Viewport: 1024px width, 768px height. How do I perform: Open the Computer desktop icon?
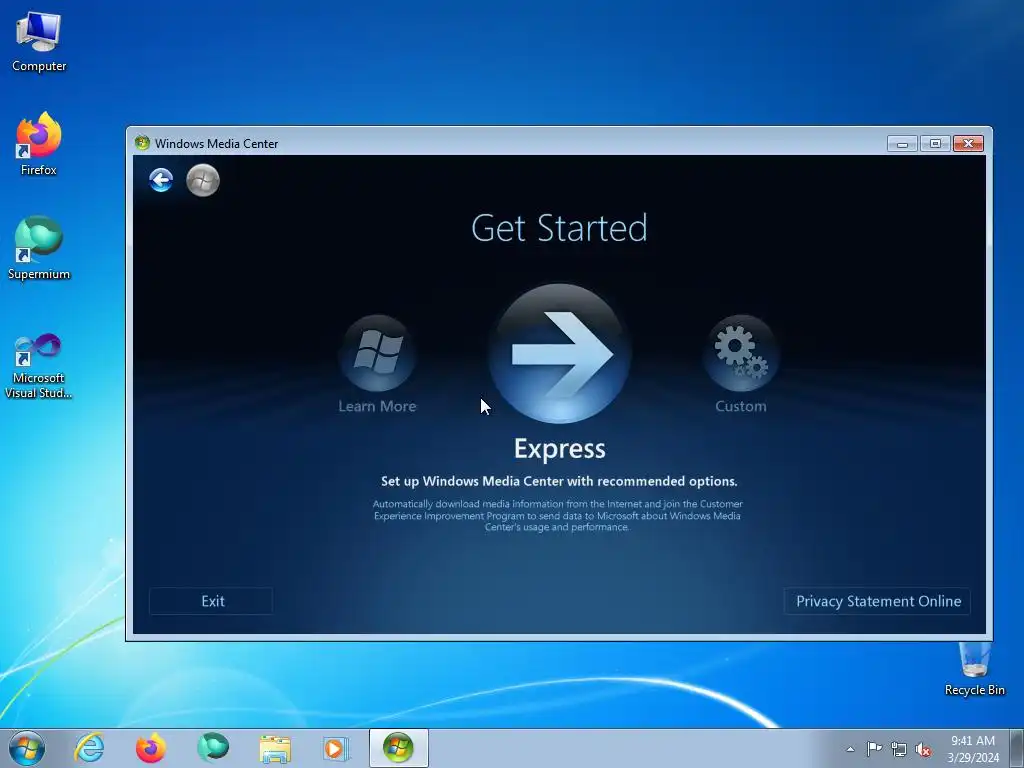(39, 42)
